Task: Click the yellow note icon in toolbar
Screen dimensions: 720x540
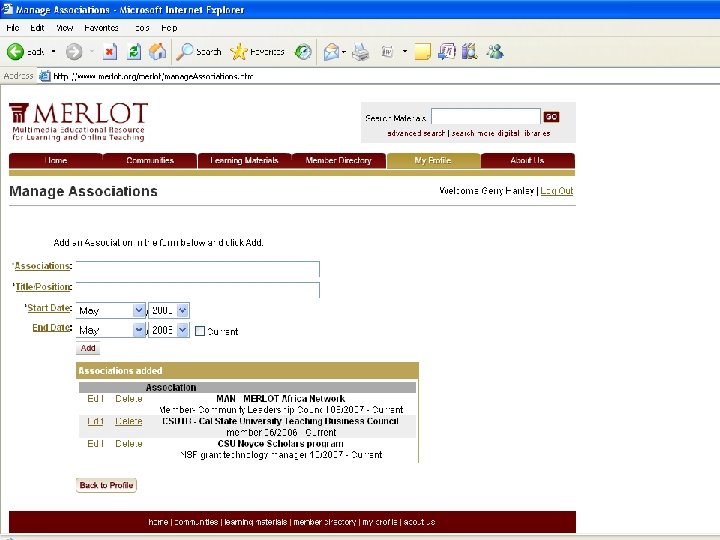Action: (x=422, y=51)
